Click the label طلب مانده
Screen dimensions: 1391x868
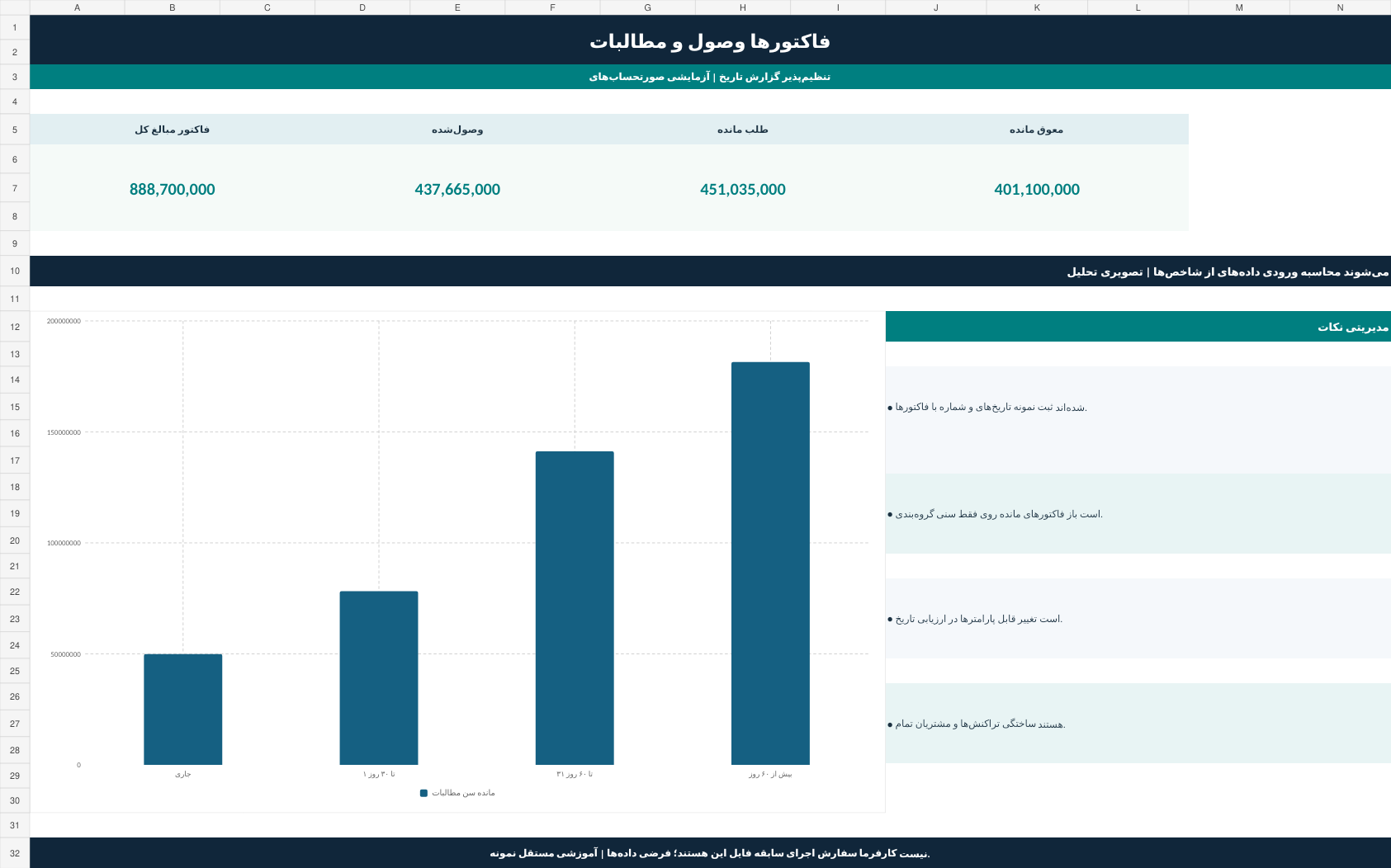[743, 130]
